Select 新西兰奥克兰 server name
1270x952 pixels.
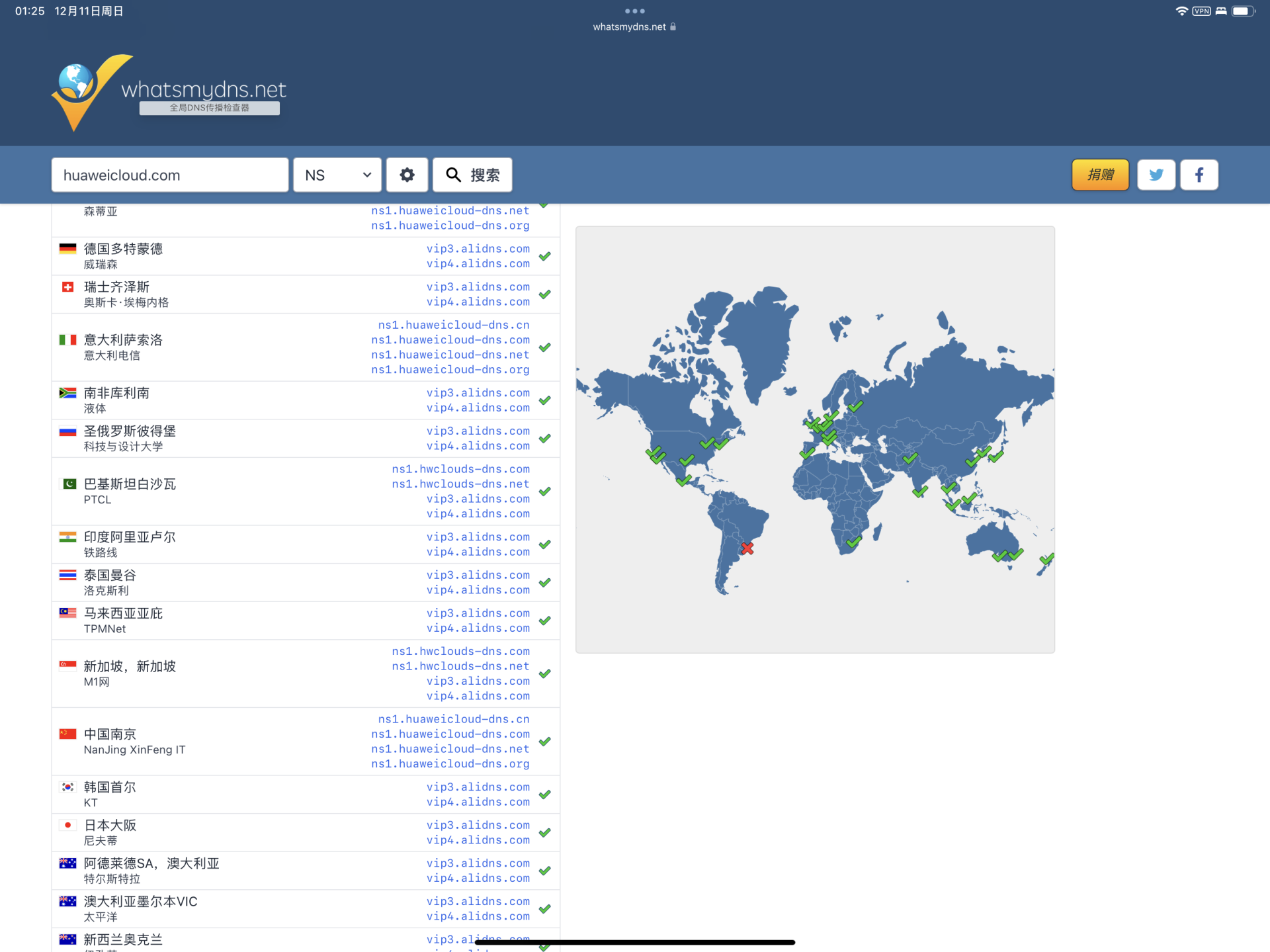(x=123, y=939)
